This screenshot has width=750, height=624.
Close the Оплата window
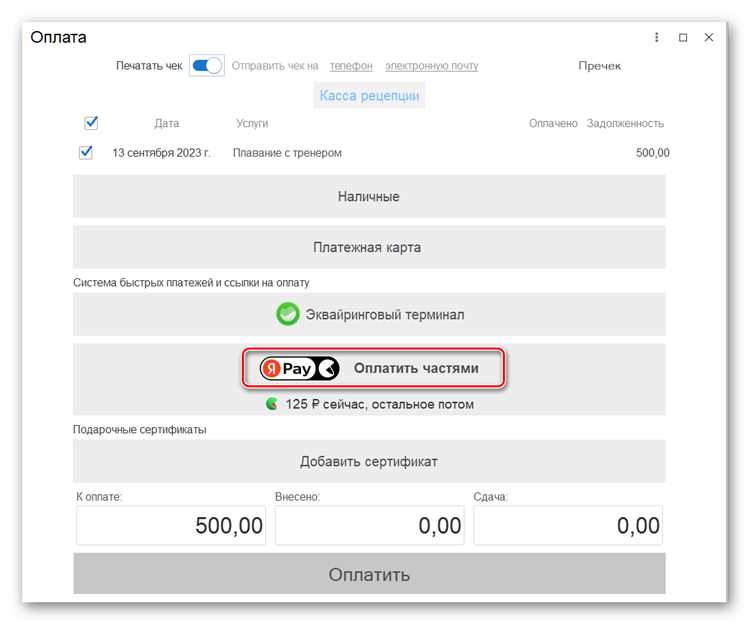[709, 38]
